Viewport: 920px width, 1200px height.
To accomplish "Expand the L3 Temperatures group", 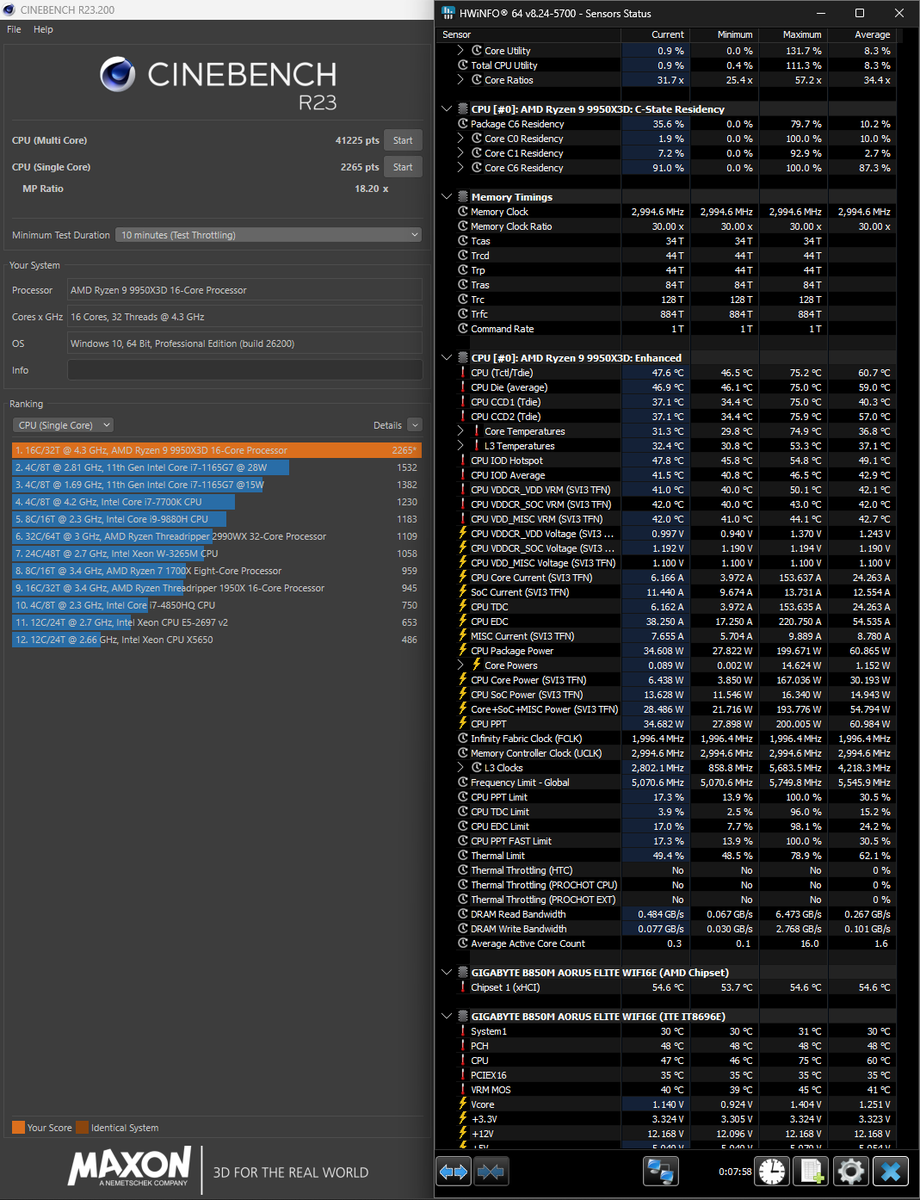I will click(461, 446).
